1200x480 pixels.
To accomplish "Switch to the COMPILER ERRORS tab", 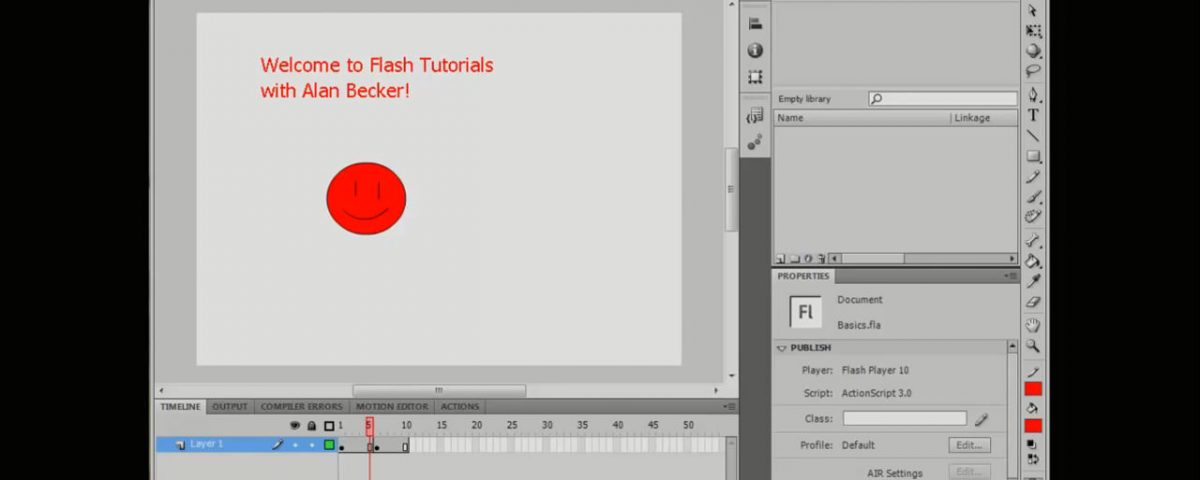I will tap(301, 407).
